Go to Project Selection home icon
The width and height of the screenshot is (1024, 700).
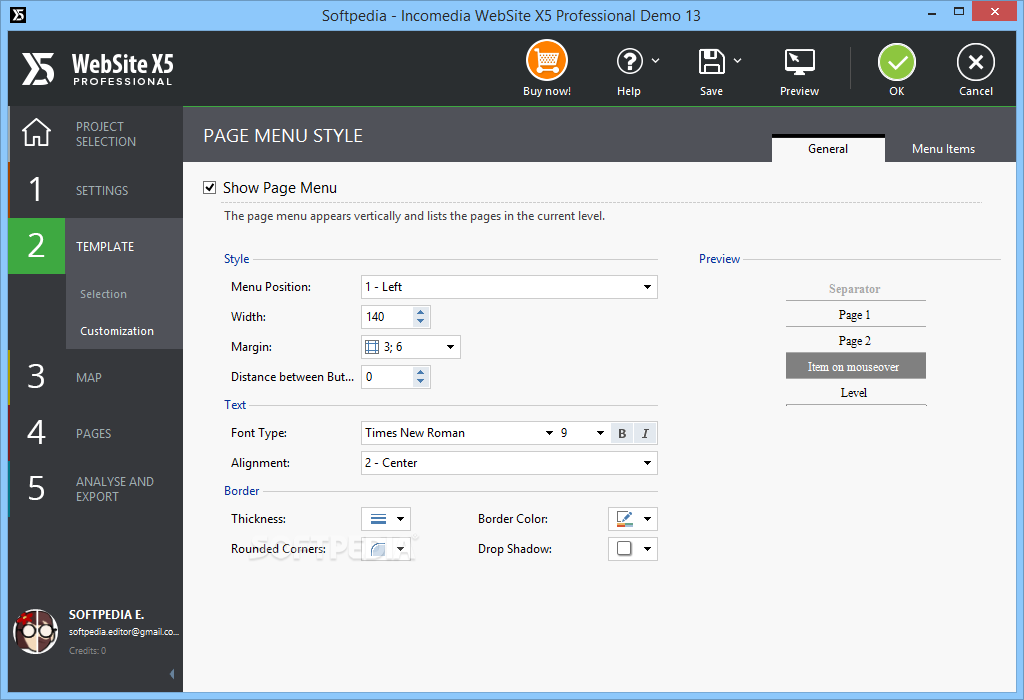coord(36,133)
